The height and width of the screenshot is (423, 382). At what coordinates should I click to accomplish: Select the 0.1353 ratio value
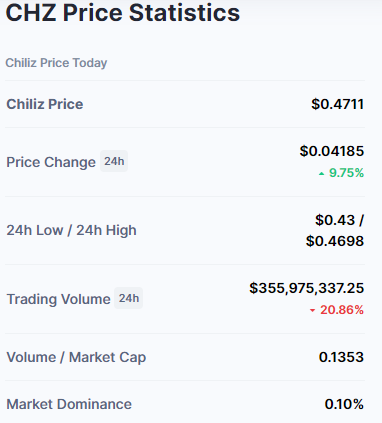point(341,357)
